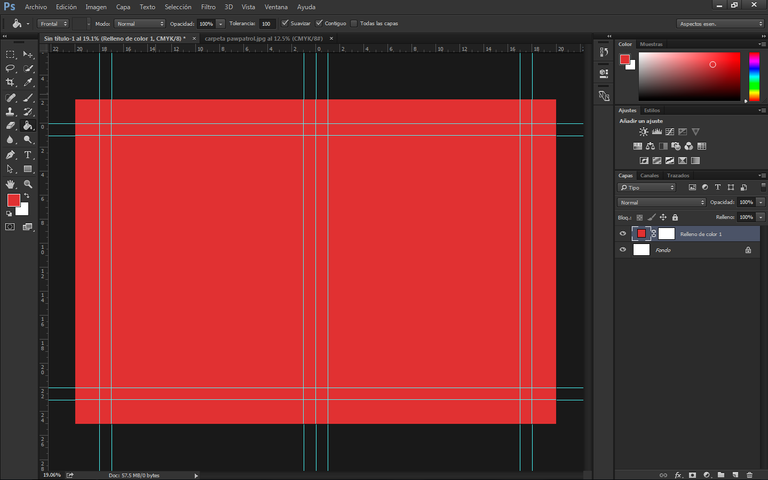Select the Quick Selection tool
Viewport: 768px width, 480px height.
pyautogui.click(x=28, y=69)
